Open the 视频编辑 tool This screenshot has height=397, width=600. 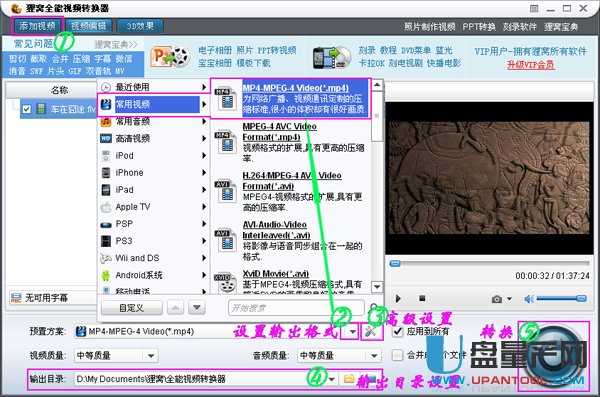pos(88,26)
